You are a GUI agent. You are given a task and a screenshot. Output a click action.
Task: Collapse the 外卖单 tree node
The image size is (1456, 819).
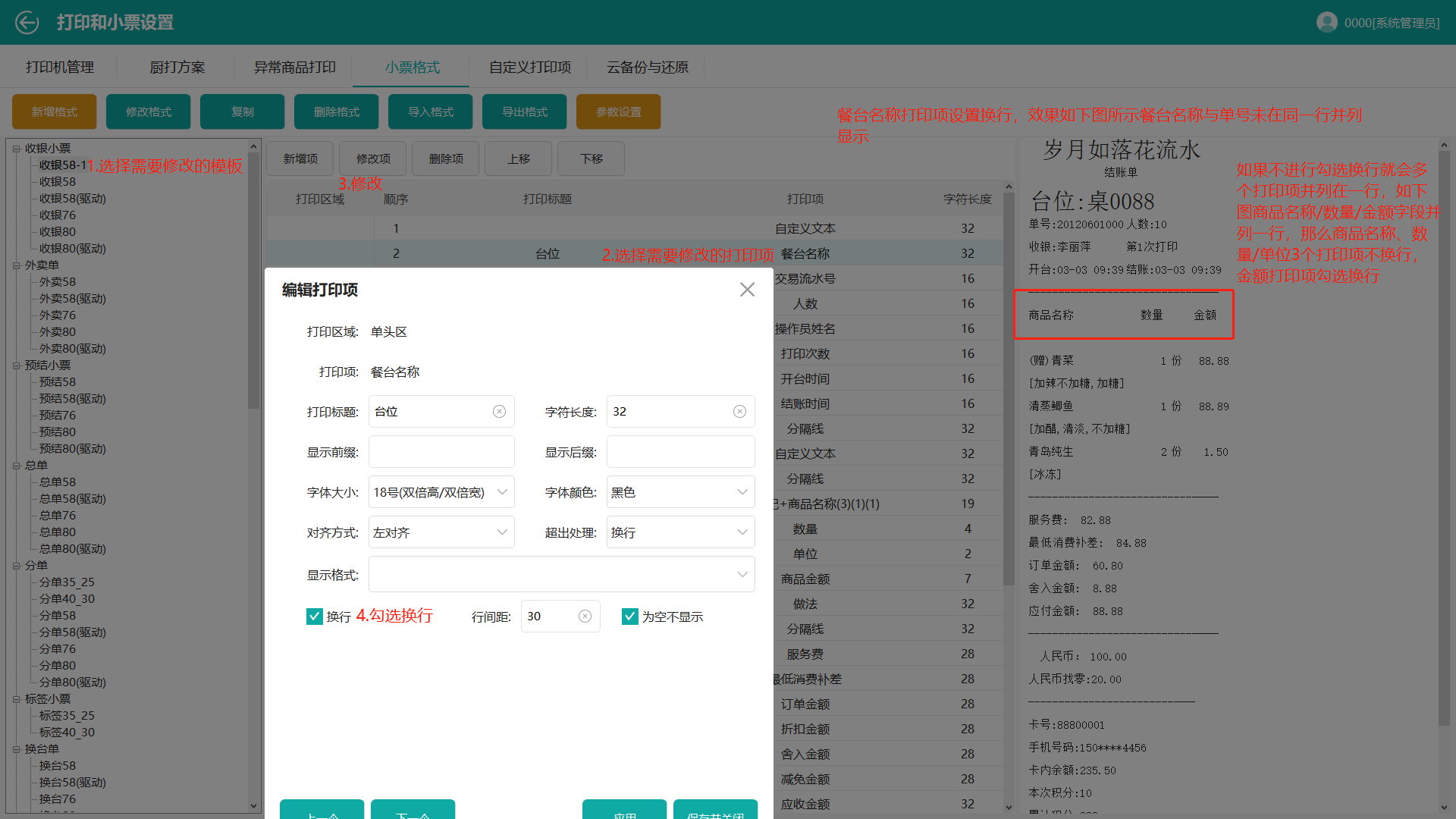[x=17, y=265]
